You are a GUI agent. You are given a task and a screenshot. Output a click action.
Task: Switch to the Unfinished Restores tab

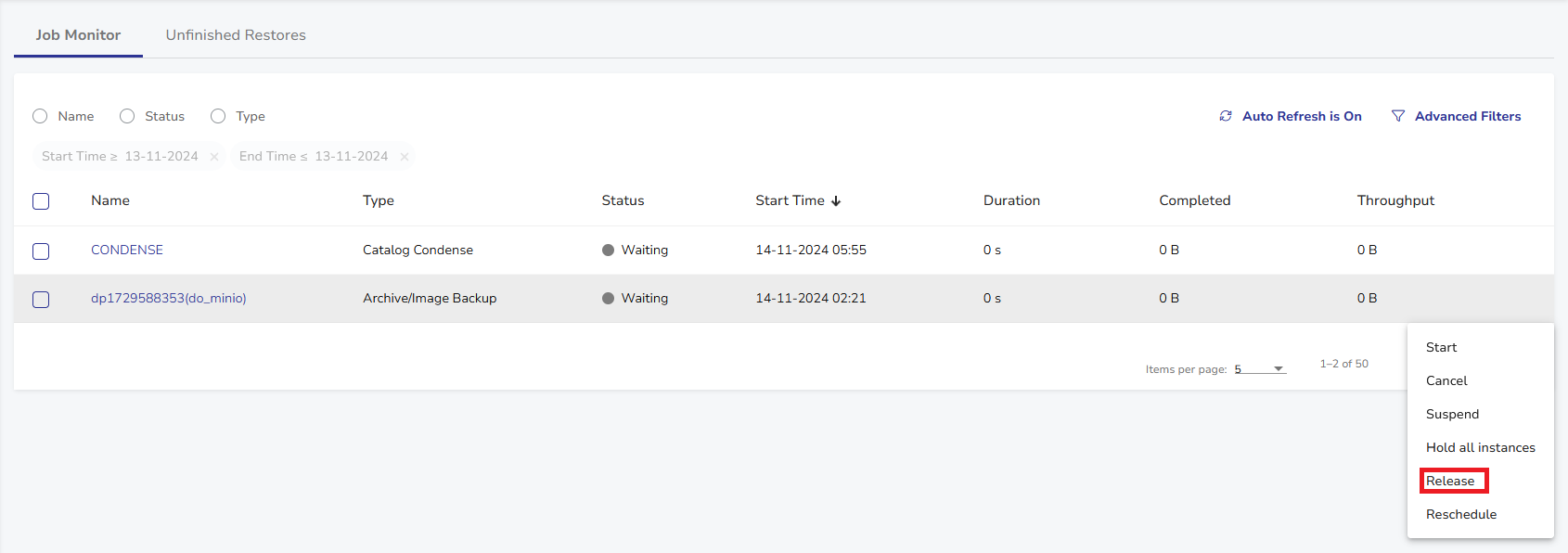click(x=236, y=35)
